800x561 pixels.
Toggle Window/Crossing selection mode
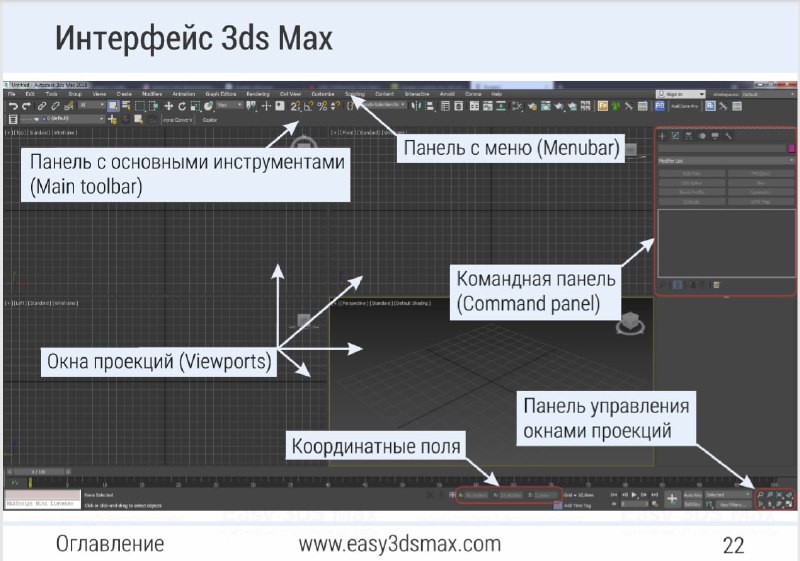[153, 106]
